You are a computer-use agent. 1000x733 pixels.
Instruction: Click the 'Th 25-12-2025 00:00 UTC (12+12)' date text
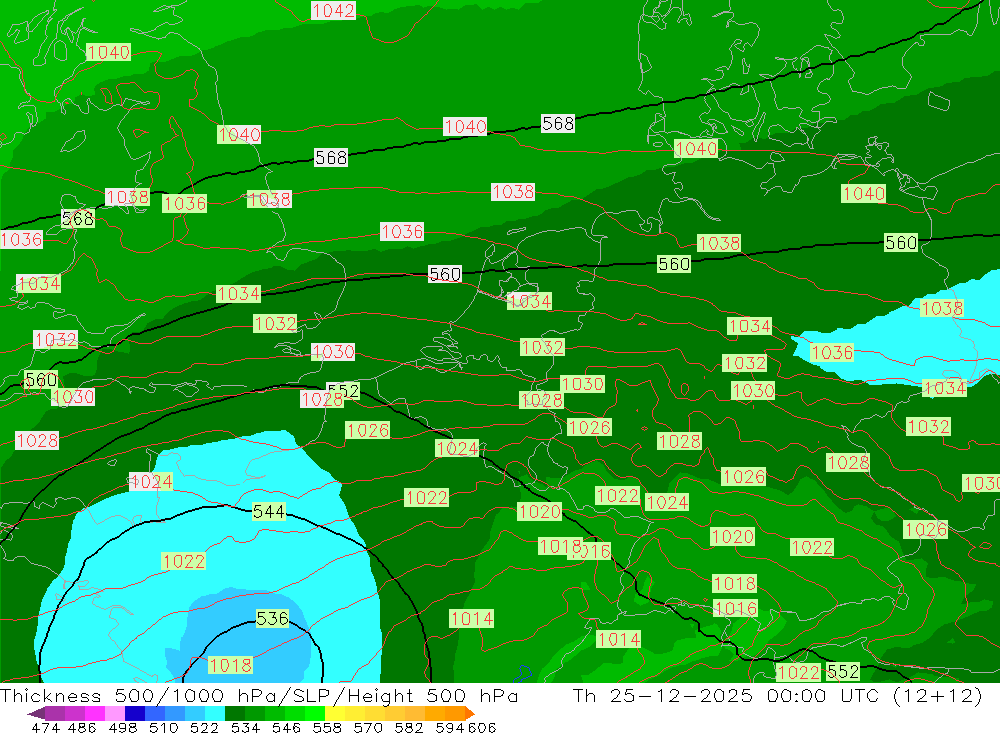coord(777,695)
